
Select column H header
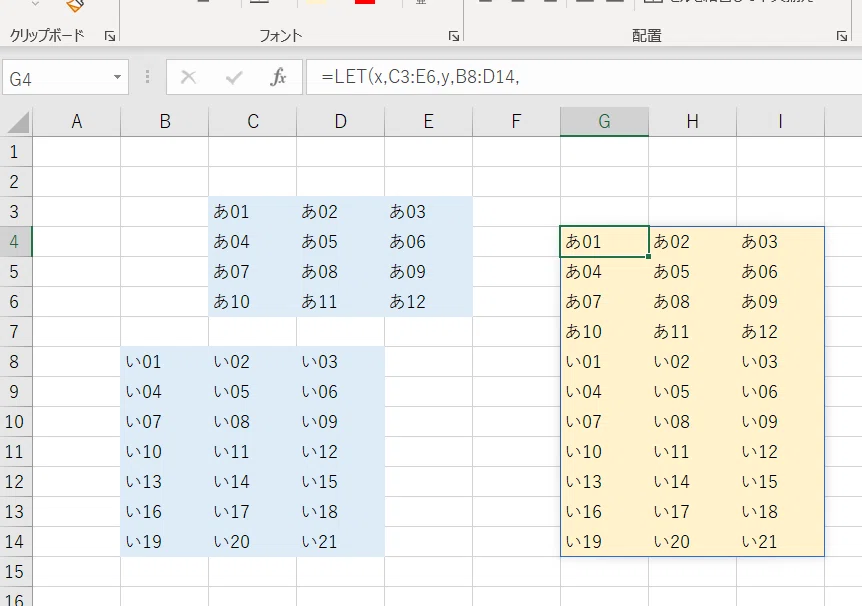click(x=693, y=122)
